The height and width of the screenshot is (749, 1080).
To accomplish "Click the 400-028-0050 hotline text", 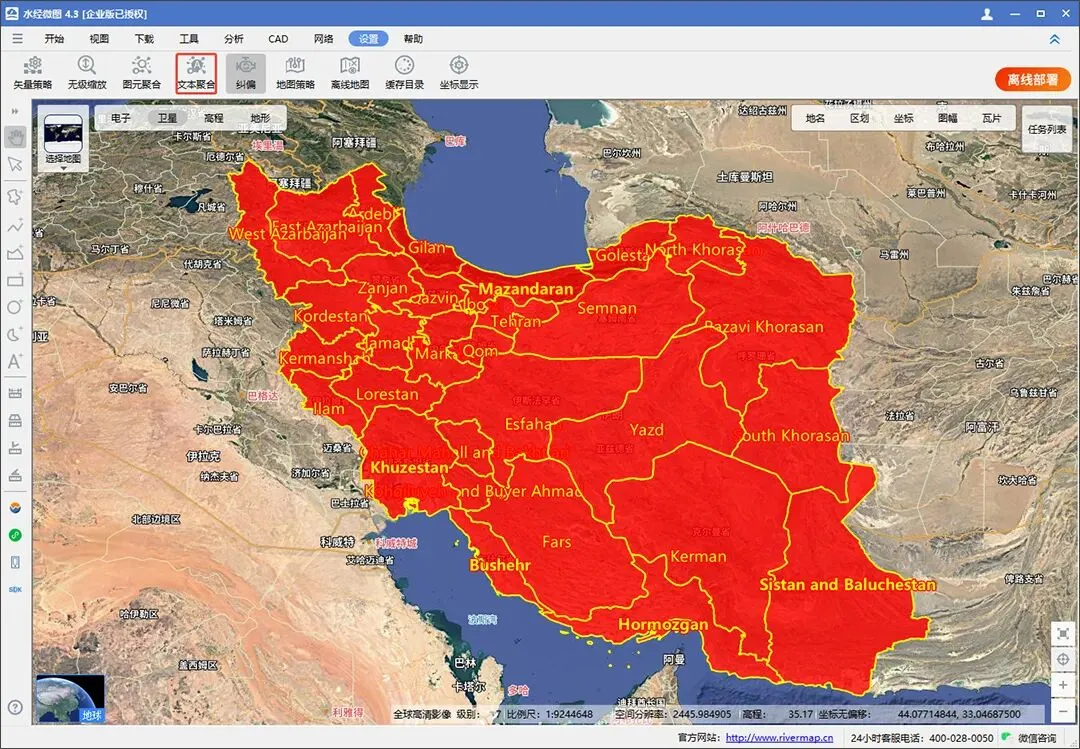I will click(962, 737).
